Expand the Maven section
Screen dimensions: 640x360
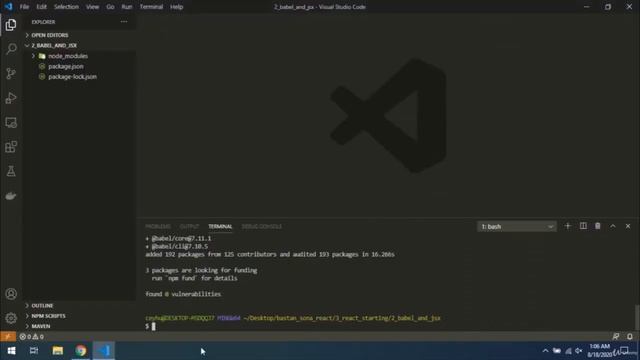pos(41,326)
